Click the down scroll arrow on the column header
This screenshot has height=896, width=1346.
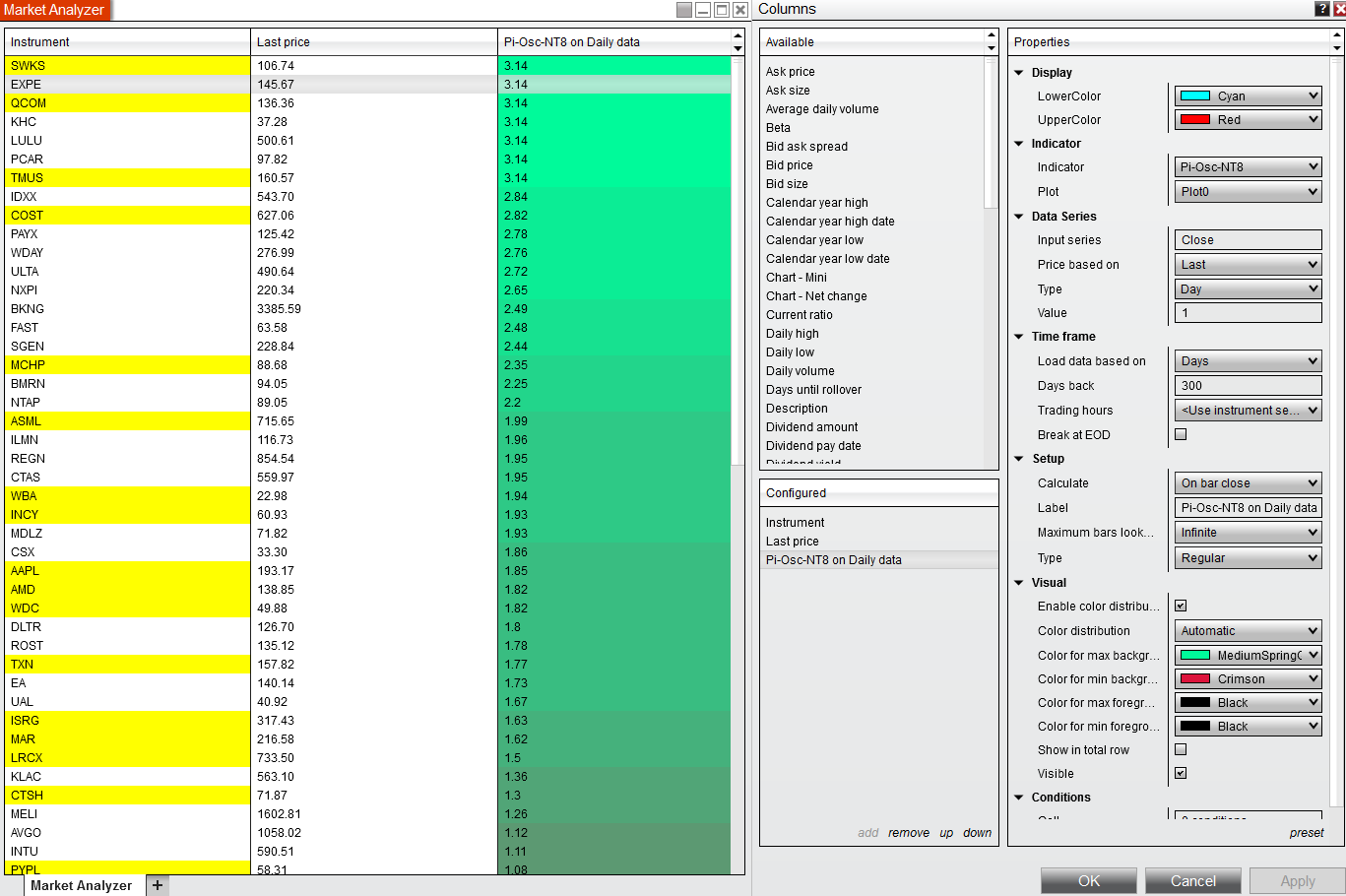(x=736, y=47)
